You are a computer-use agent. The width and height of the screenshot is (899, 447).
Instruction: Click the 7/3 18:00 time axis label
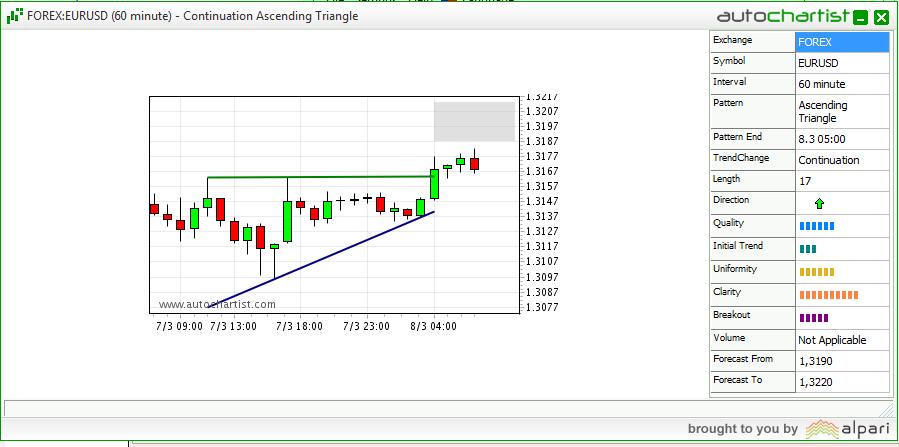299,326
